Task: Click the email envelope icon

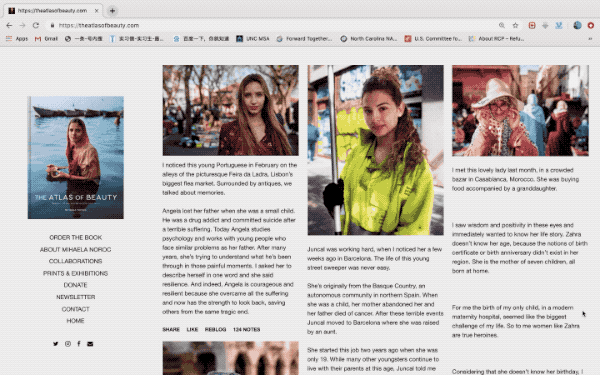Action: (x=90, y=344)
